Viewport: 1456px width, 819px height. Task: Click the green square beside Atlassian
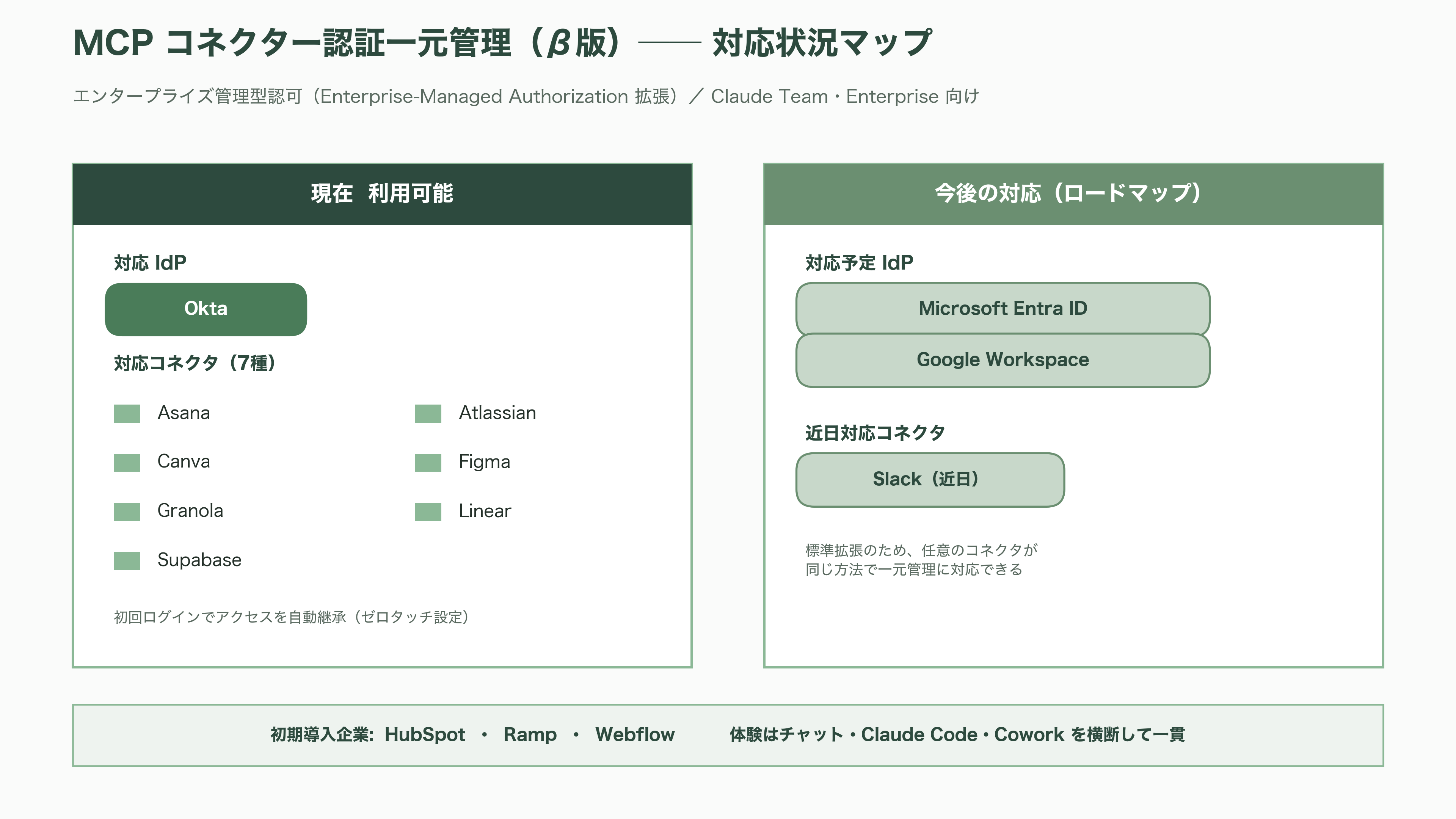[428, 413]
